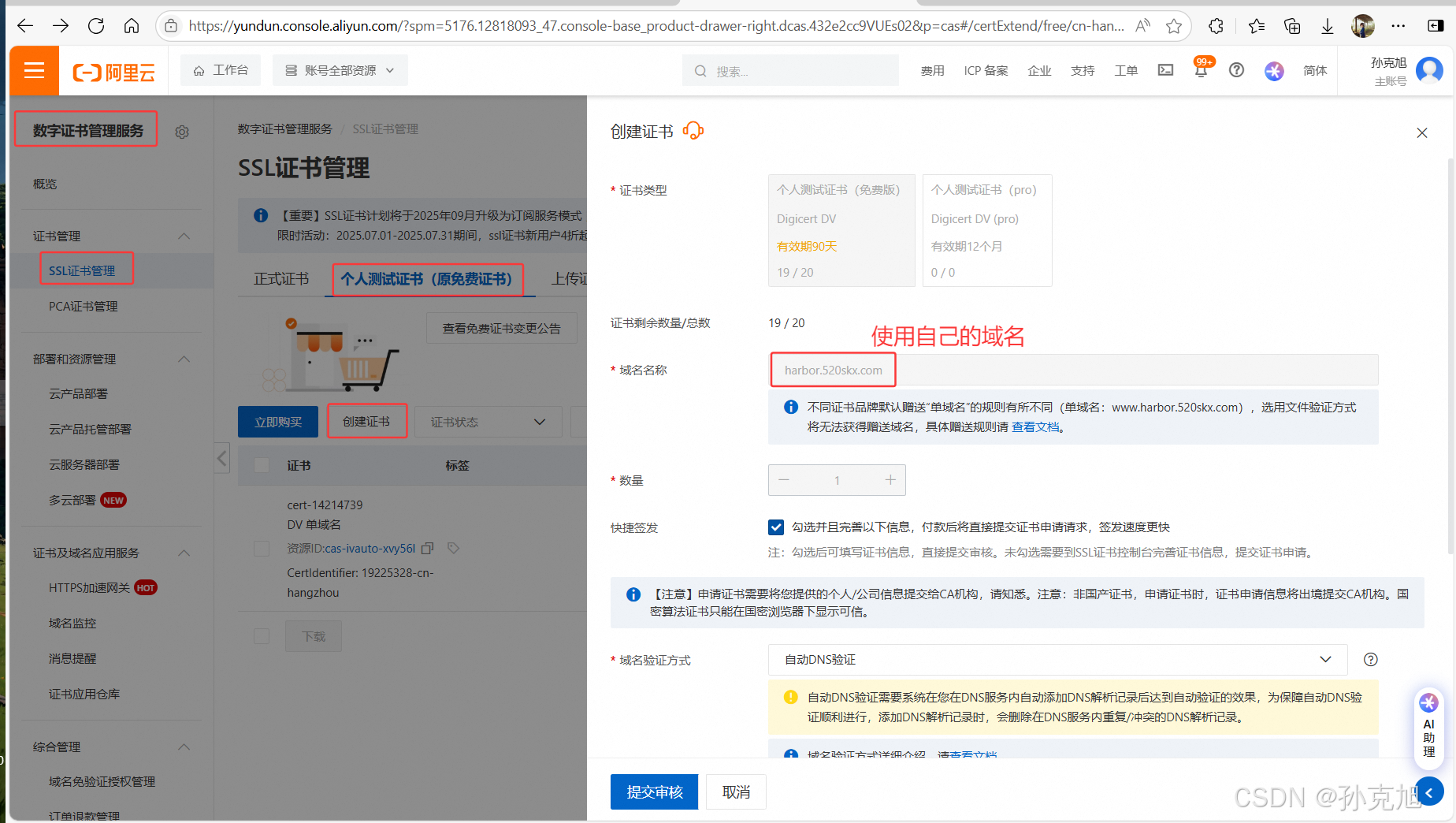Collapse the 证书管理 sidebar section
The image size is (1456, 823).
pyautogui.click(x=184, y=236)
